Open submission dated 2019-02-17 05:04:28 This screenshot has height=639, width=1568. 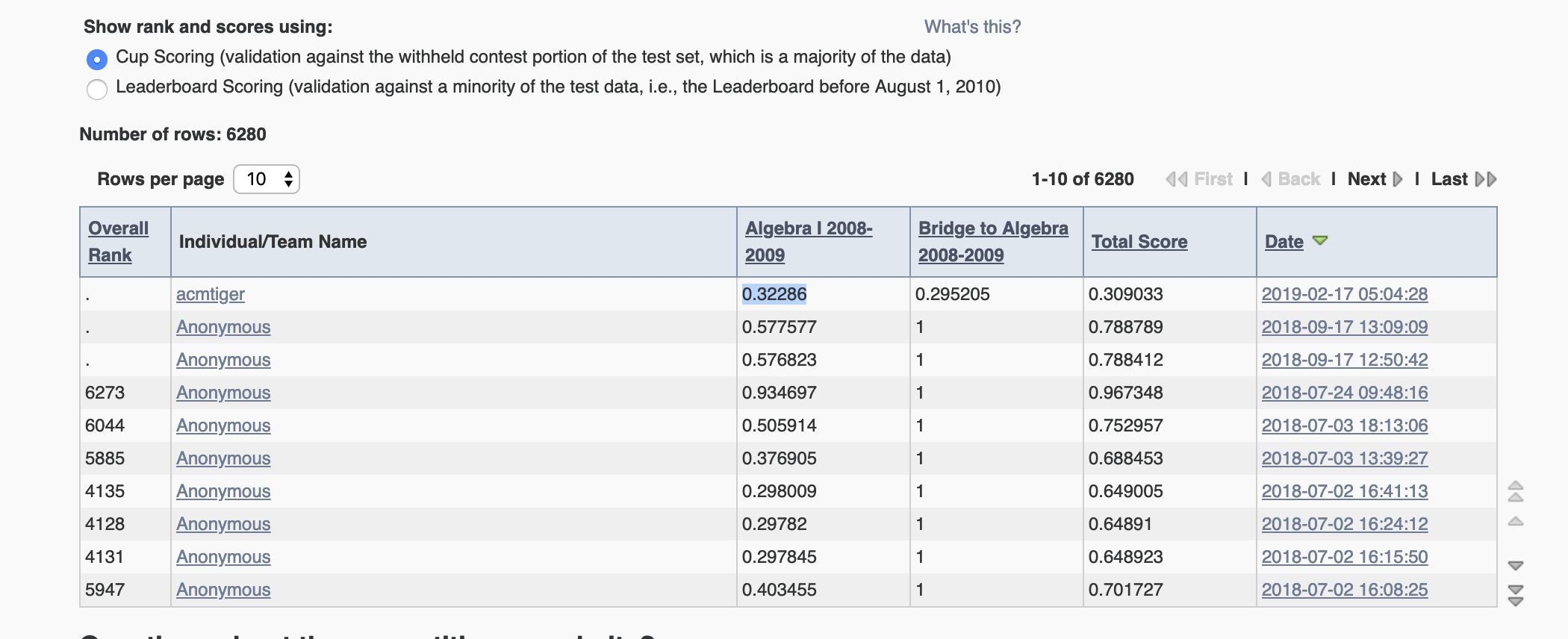pos(1345,294)
